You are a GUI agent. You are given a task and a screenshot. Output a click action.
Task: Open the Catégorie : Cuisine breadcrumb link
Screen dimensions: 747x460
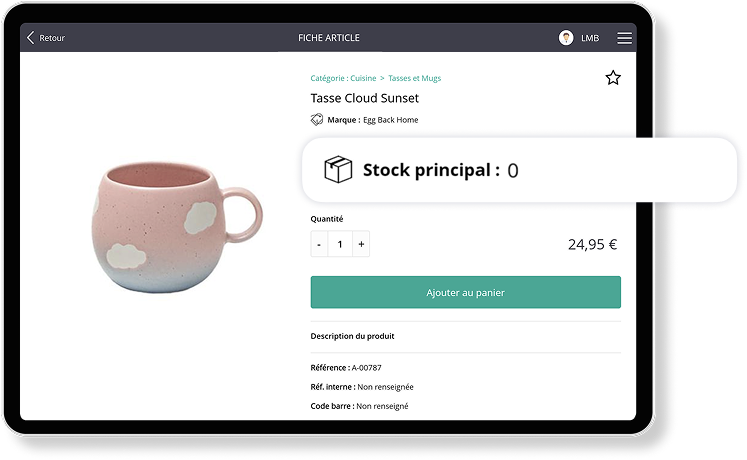[x=343, y=78]
